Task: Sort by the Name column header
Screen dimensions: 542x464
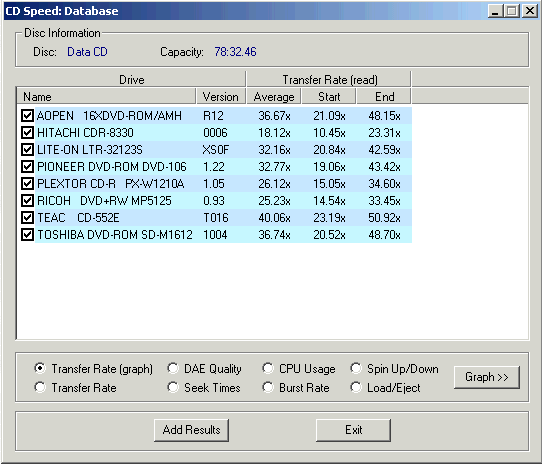Action: point(106,96)
